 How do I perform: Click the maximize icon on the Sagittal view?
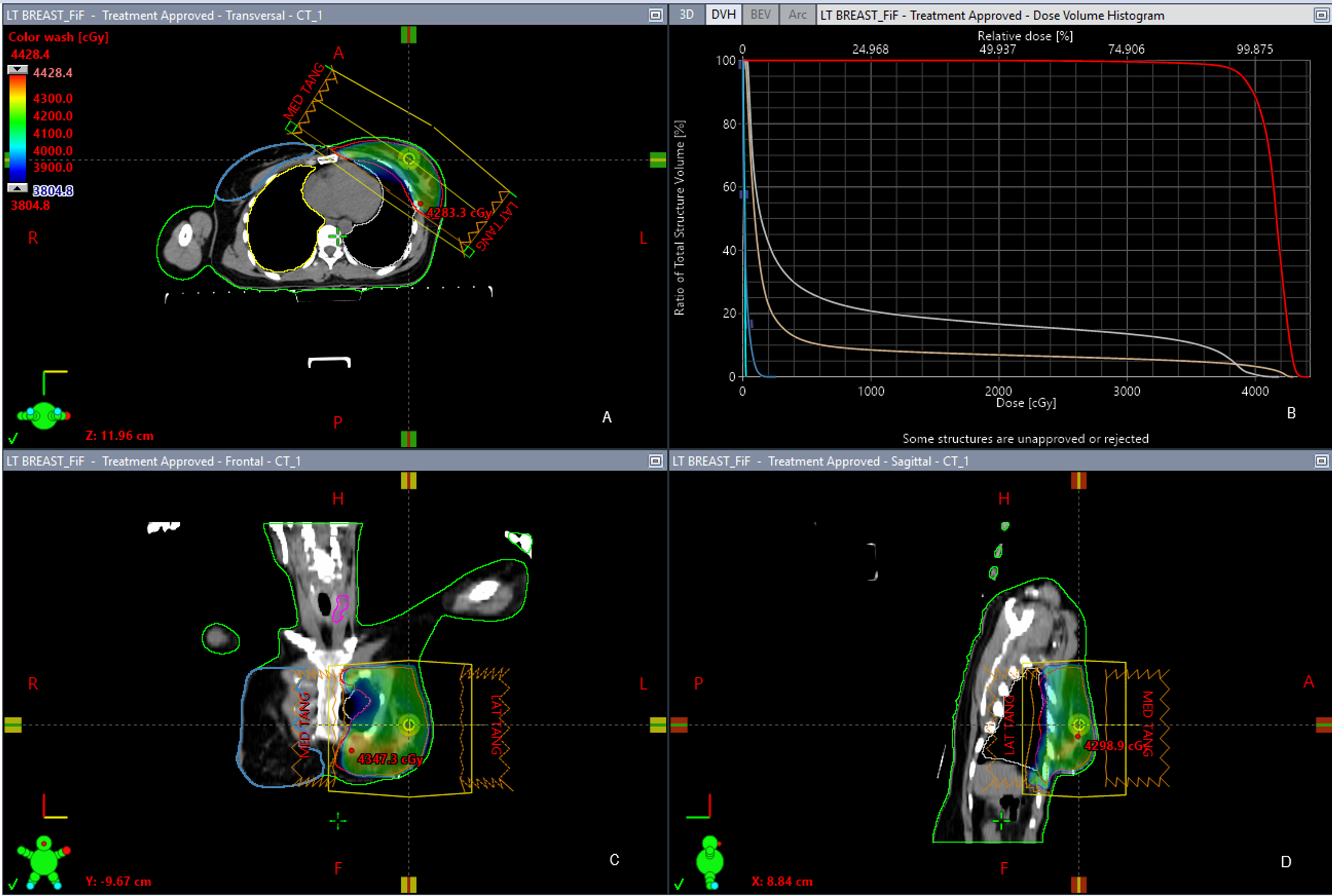pyautogui.click(x=1322, y=461)
